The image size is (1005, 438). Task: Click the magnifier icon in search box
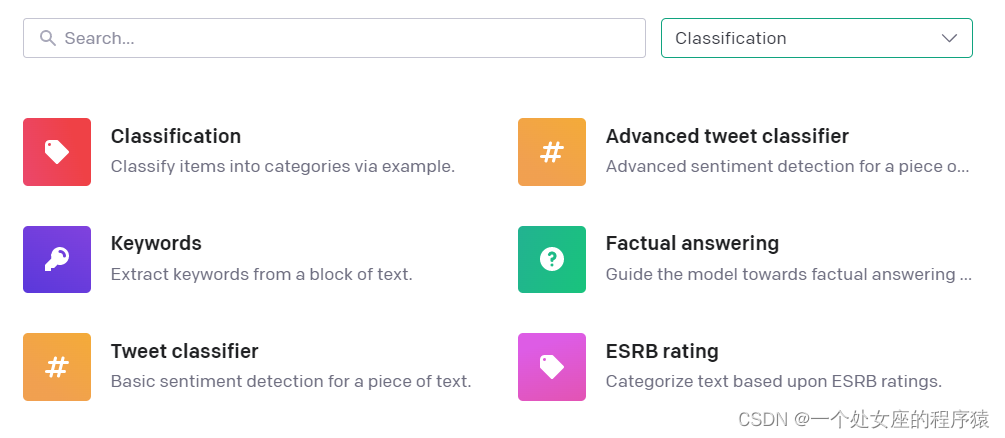(47, 38)
